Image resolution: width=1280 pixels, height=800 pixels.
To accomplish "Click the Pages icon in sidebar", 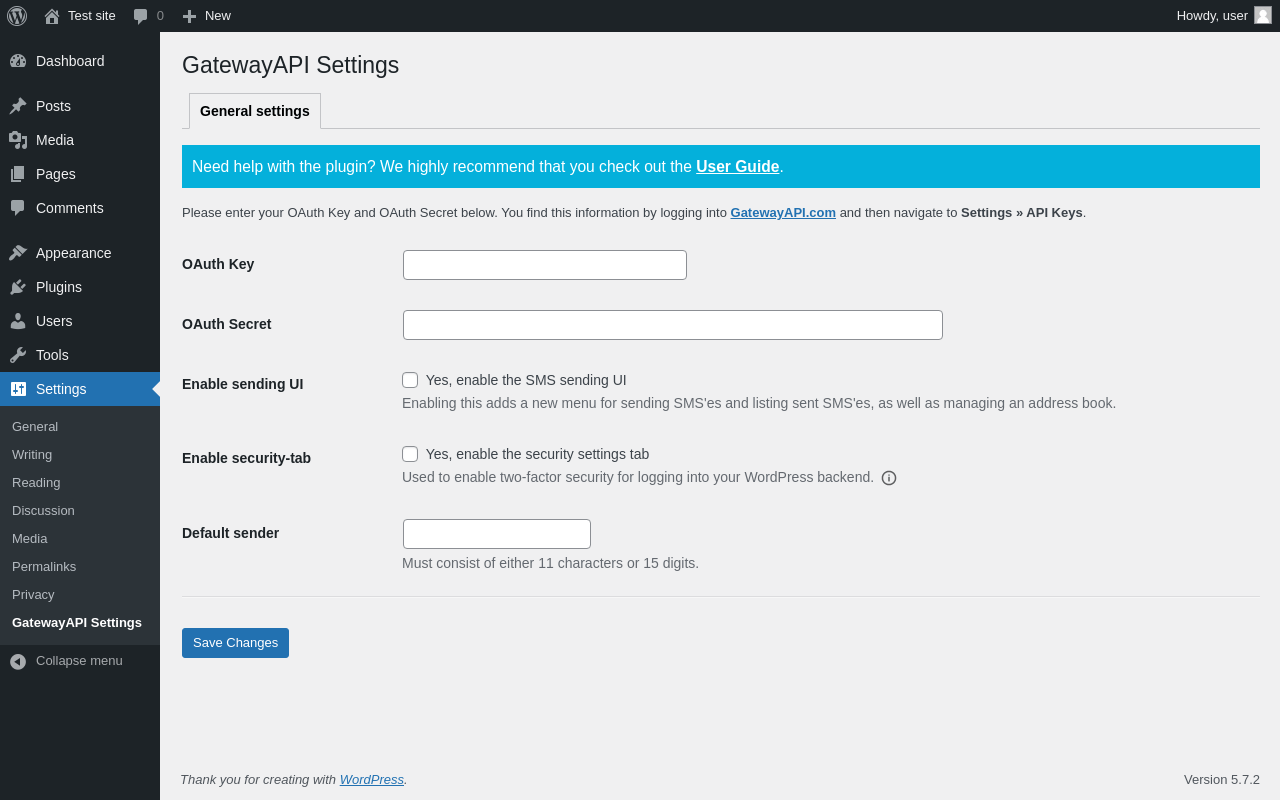I will click(x=18, y=174).
